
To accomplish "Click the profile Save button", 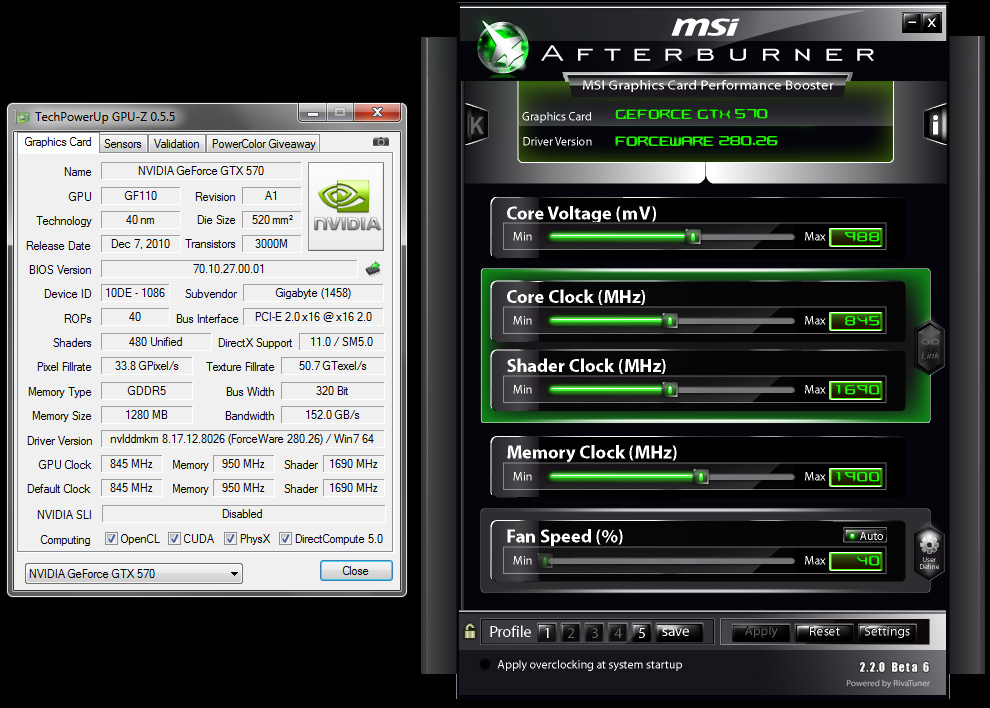I will [678, 632].
